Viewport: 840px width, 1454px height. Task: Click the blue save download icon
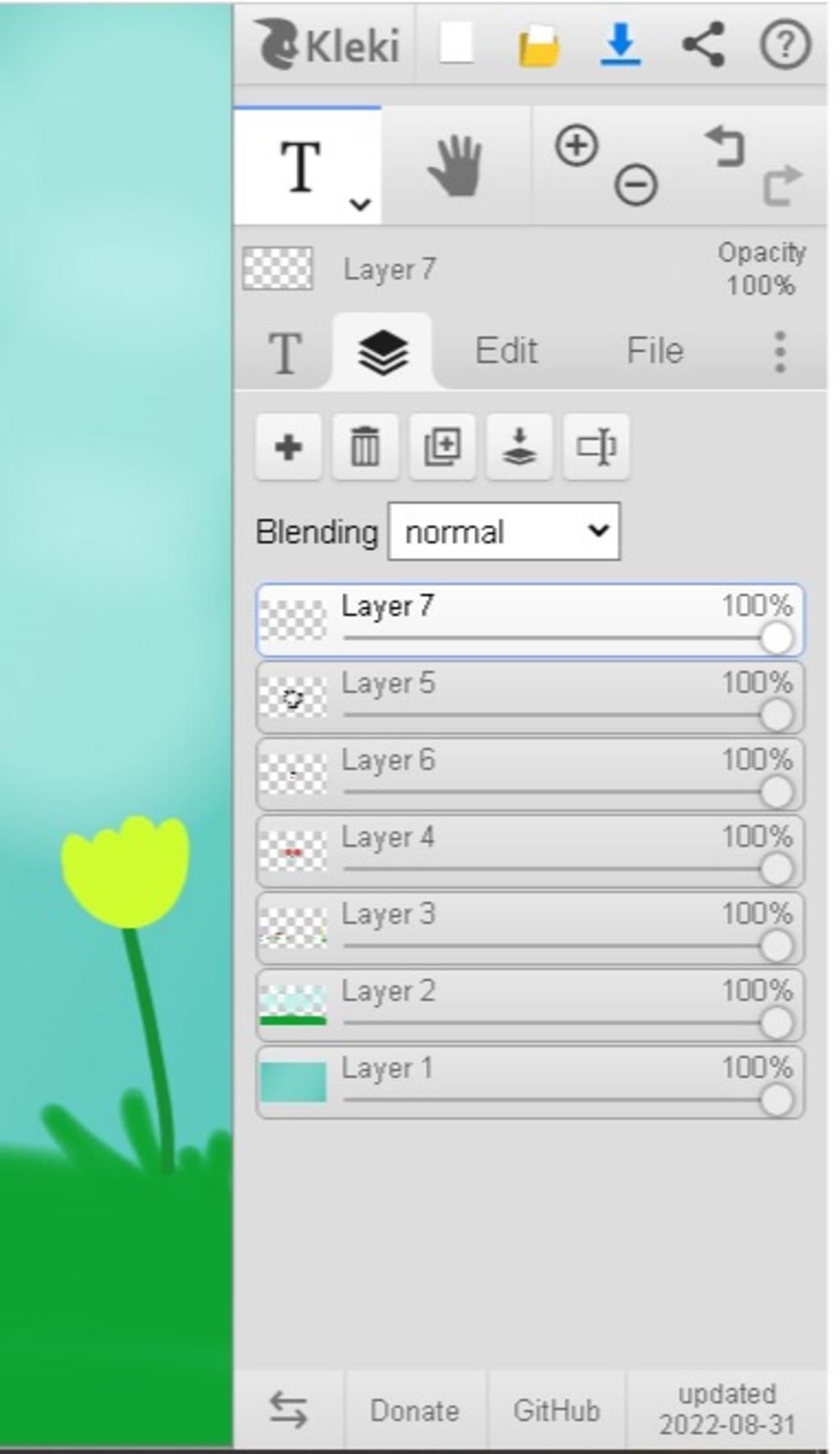(x=621, y=43)
